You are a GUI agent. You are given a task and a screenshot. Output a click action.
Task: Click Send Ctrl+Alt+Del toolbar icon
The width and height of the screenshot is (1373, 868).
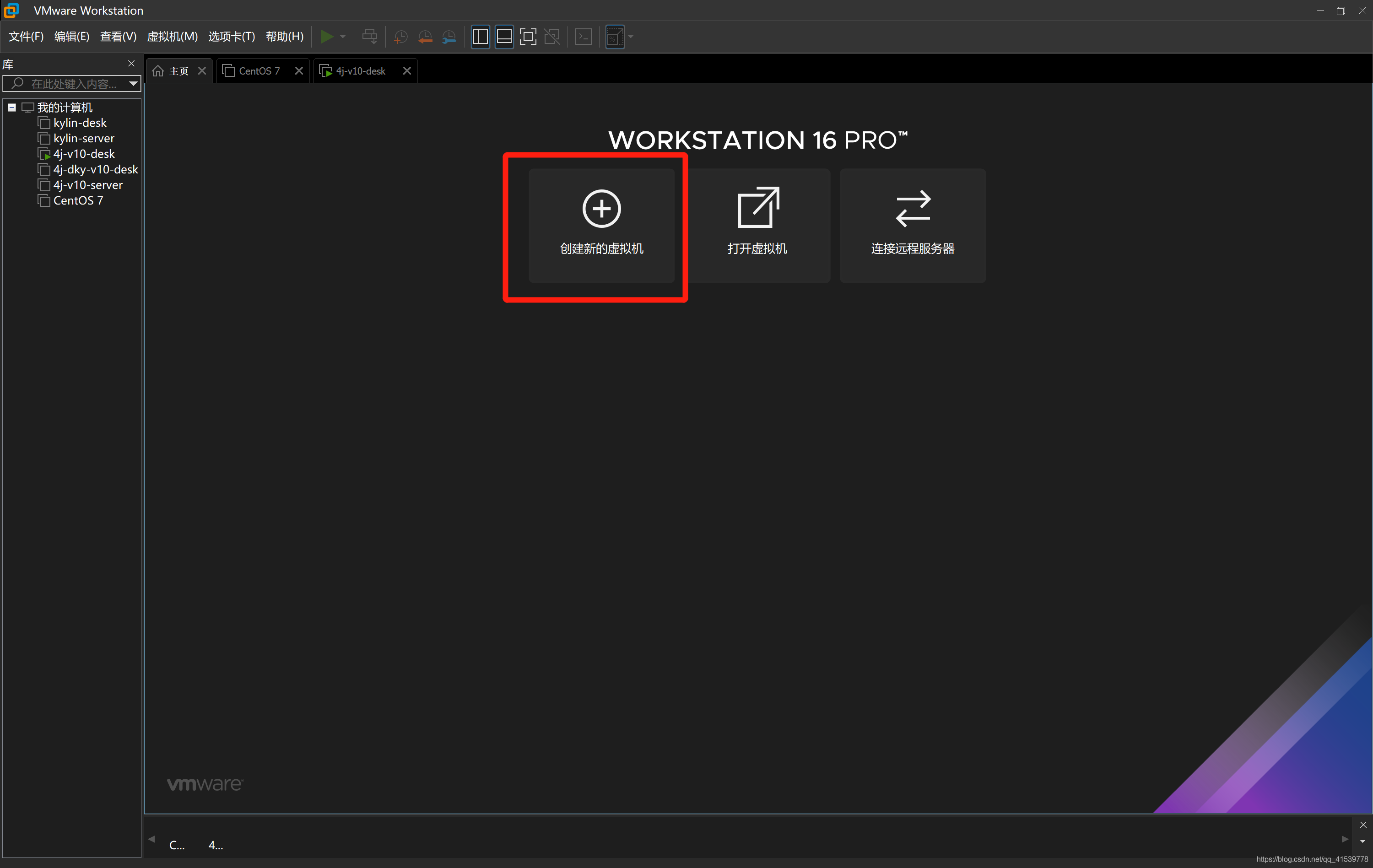click(369, 37)
